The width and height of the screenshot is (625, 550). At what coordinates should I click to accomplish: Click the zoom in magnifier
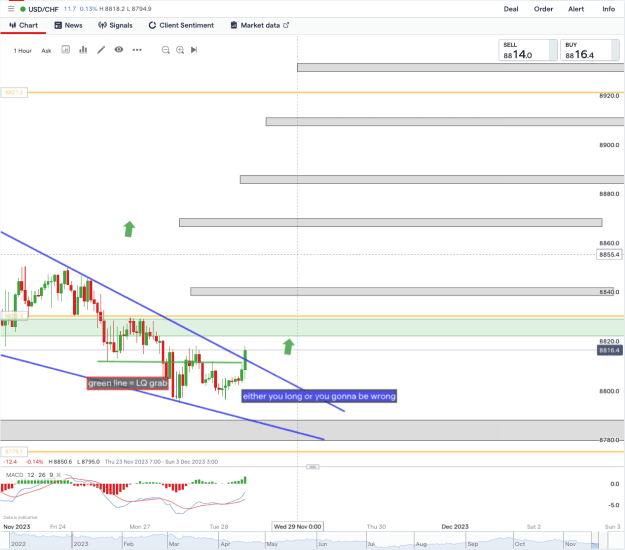(x=180, y=50)
